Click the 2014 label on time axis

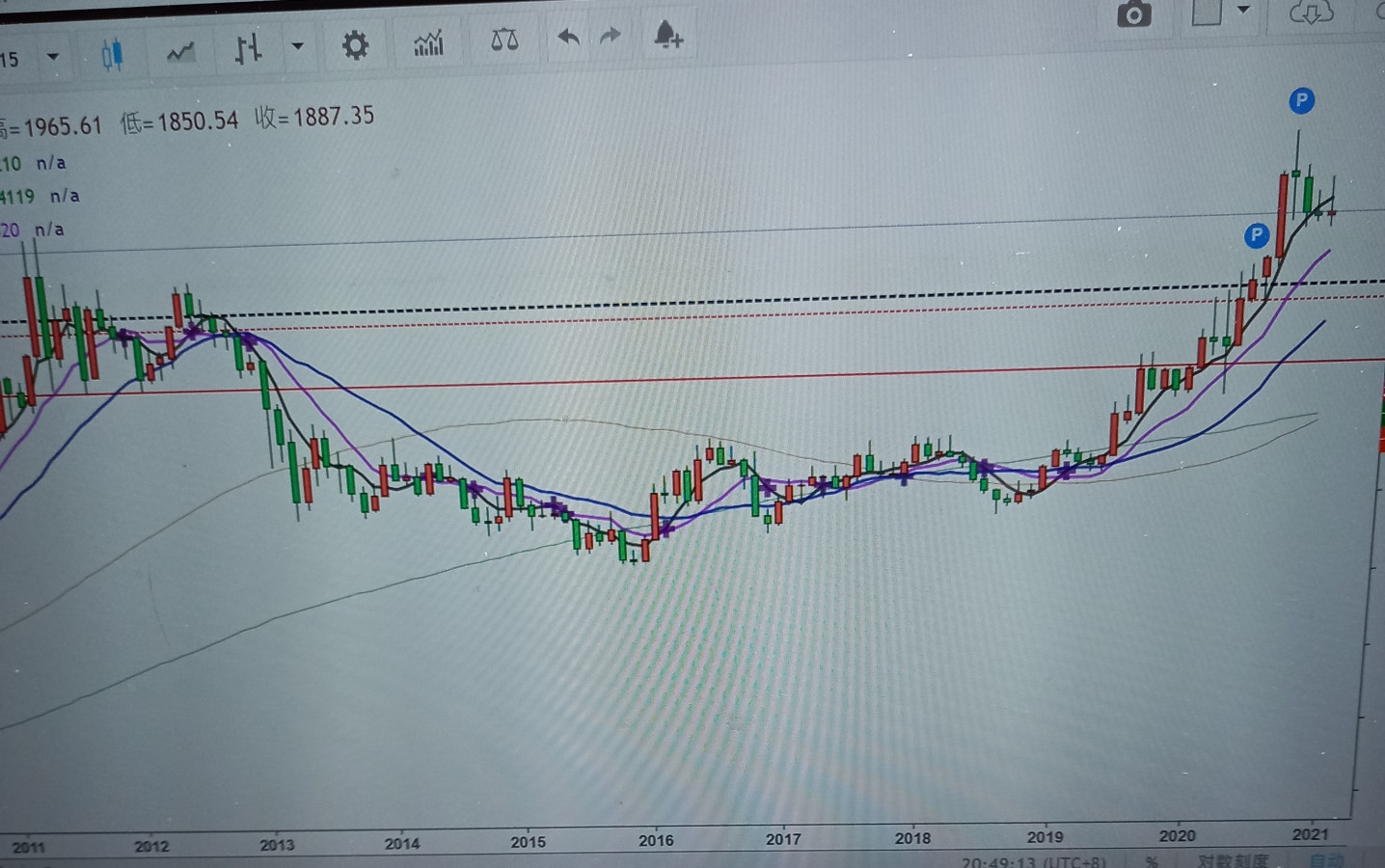pyautogui.click(x=402, y=843)
